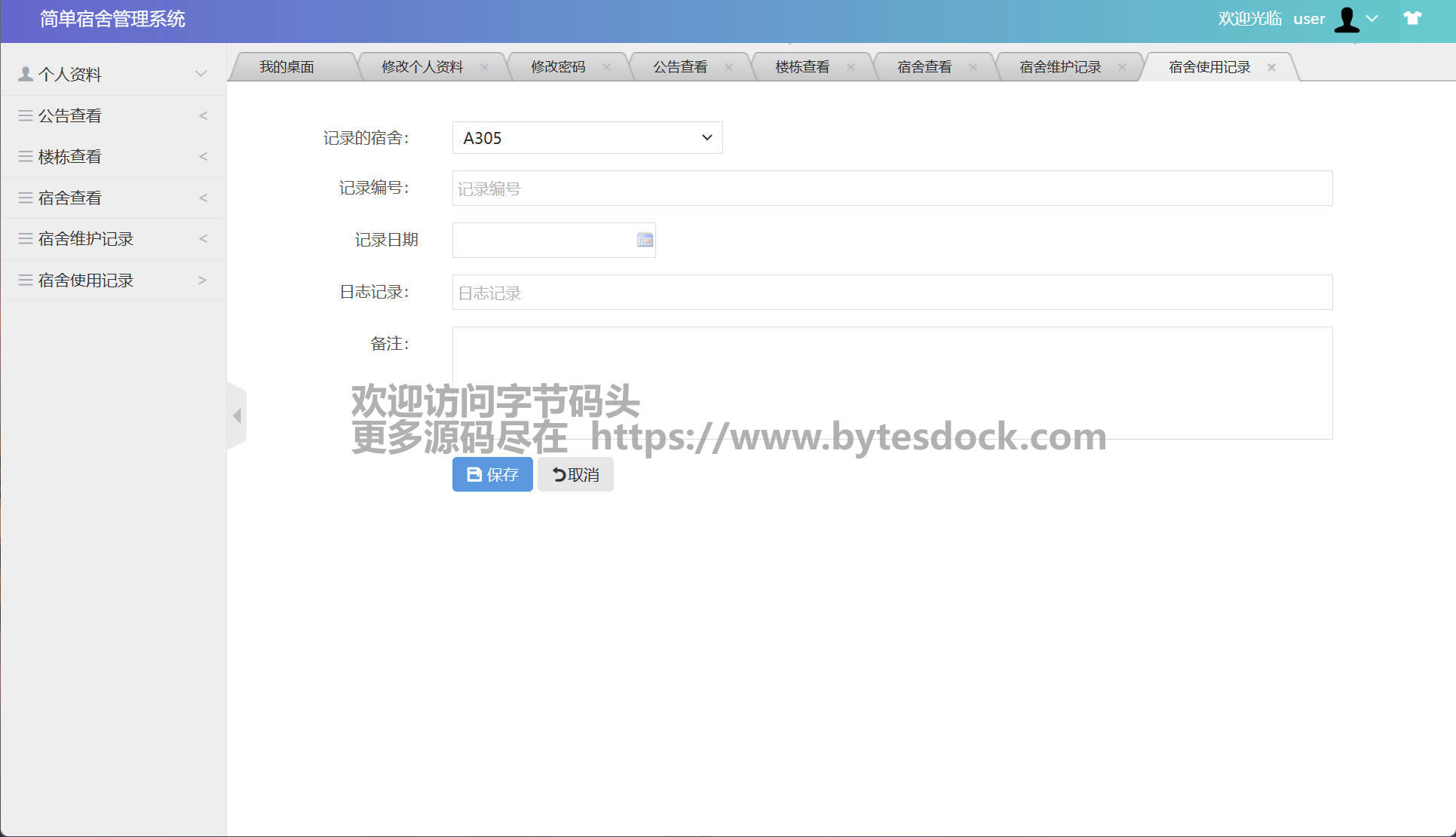Screen dimensions: 1456x837
Task: Collapse sidebar with the left arrow handle
Action: click(x=237, y=415)
